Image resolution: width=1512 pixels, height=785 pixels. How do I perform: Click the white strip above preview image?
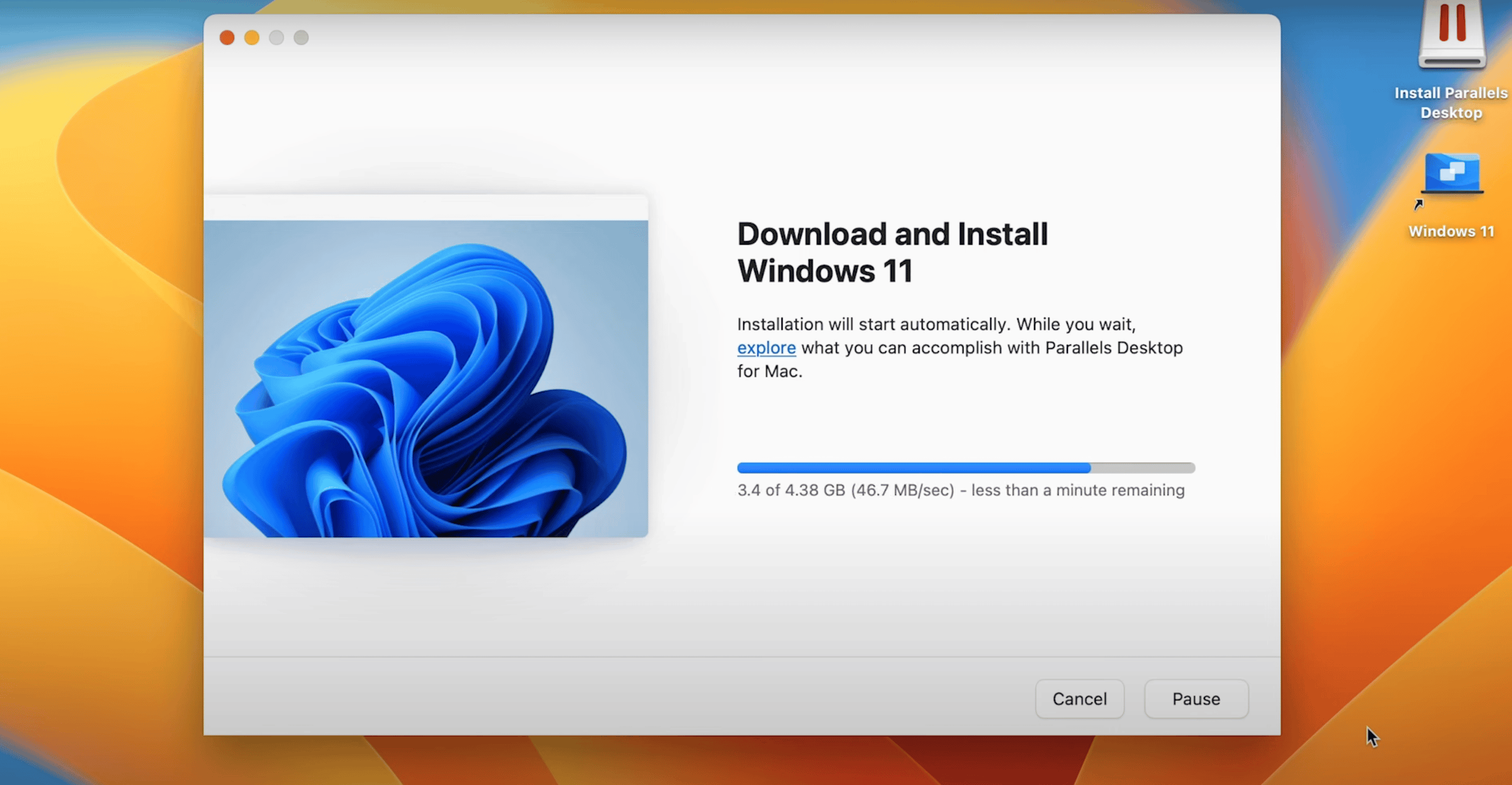click(426, 208)
